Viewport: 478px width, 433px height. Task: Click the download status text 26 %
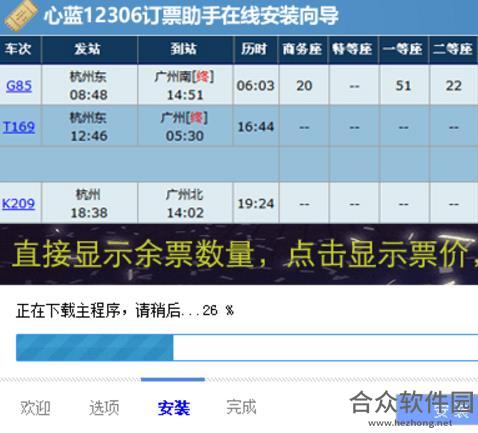coord(125,311)
